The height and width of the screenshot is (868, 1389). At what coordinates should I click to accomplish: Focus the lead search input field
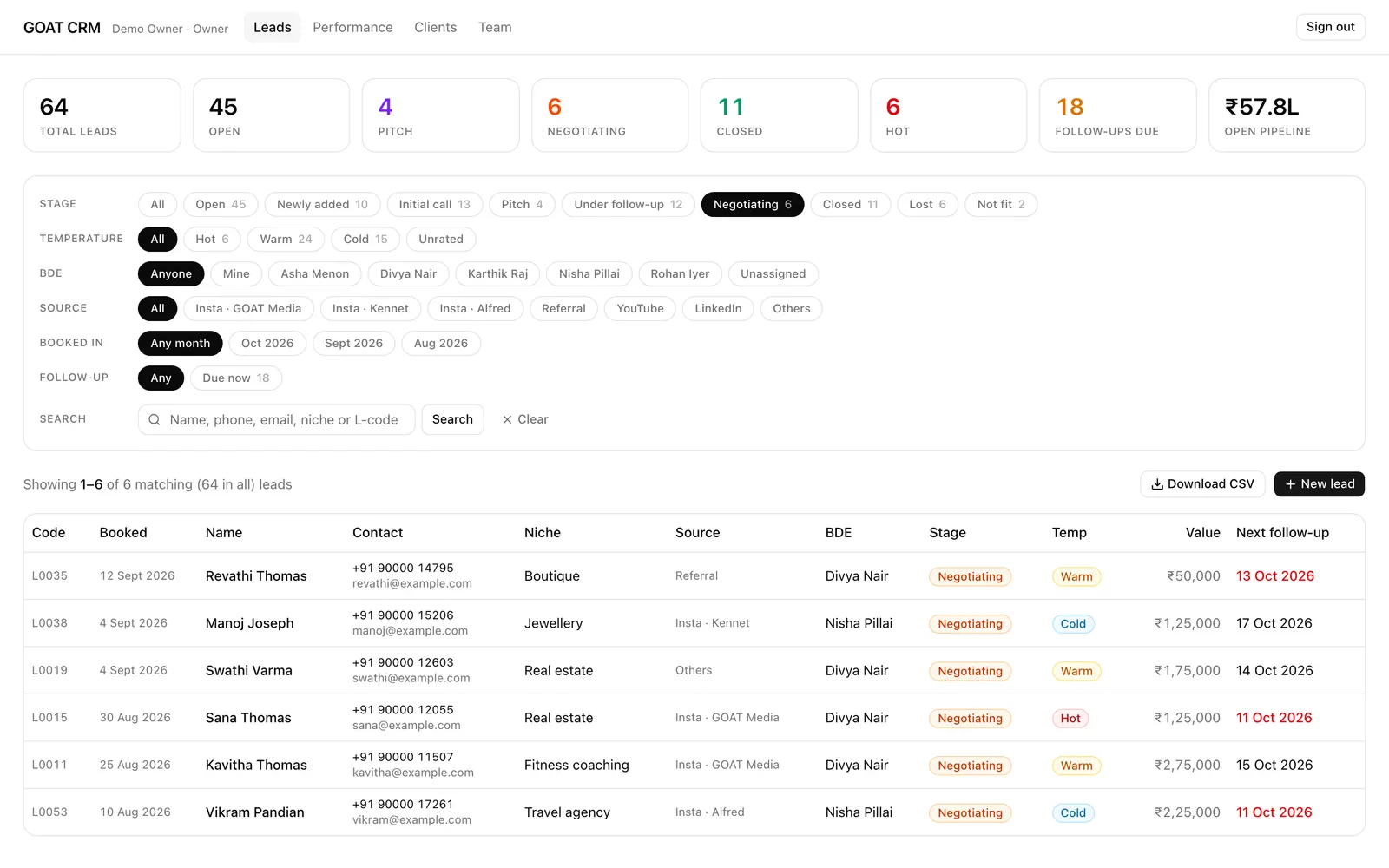pyautogui.click(x=276, y=420)
